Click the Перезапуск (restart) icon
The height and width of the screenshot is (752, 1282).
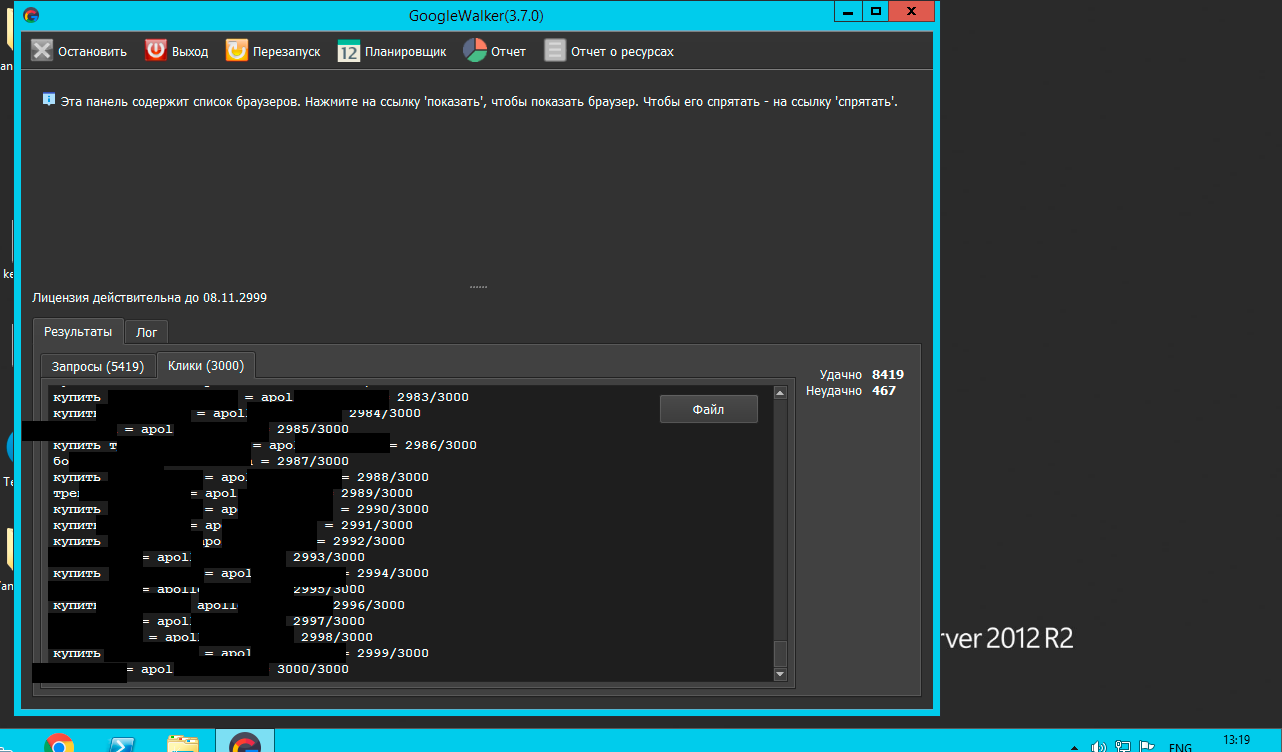pos(237,50)
